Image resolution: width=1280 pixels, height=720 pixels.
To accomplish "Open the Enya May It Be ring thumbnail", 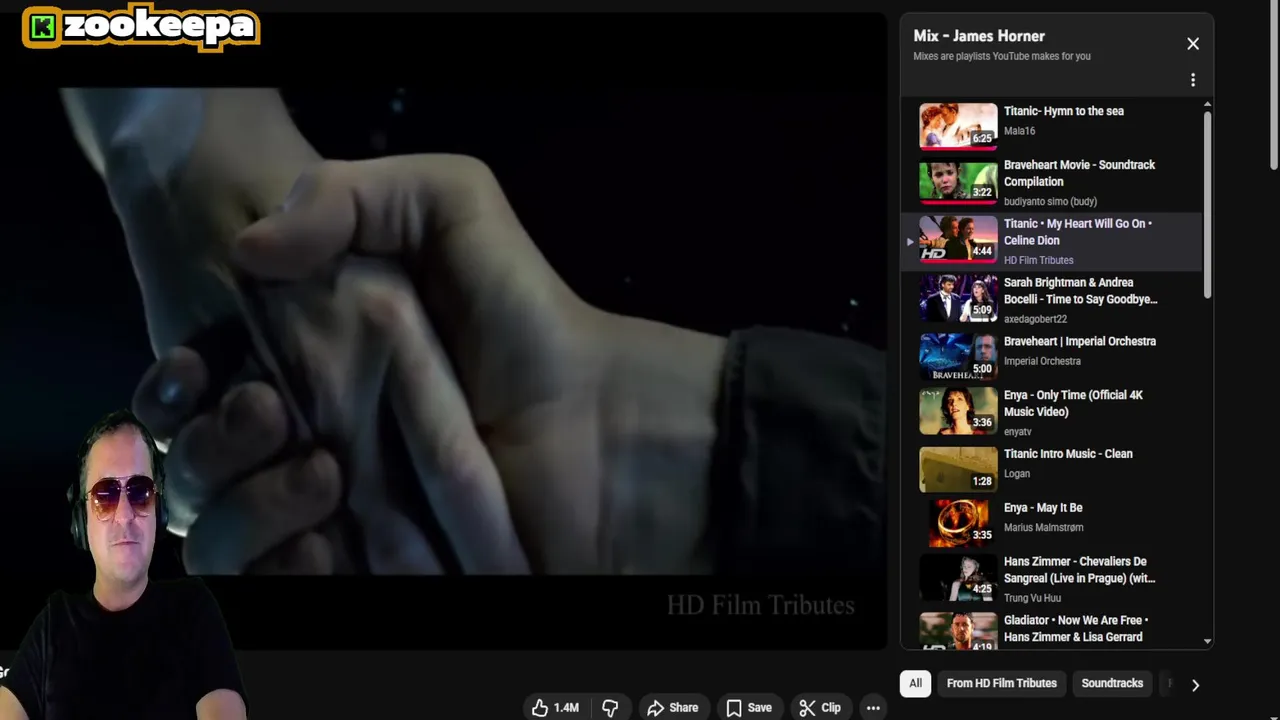I will (x=958, y=524).
